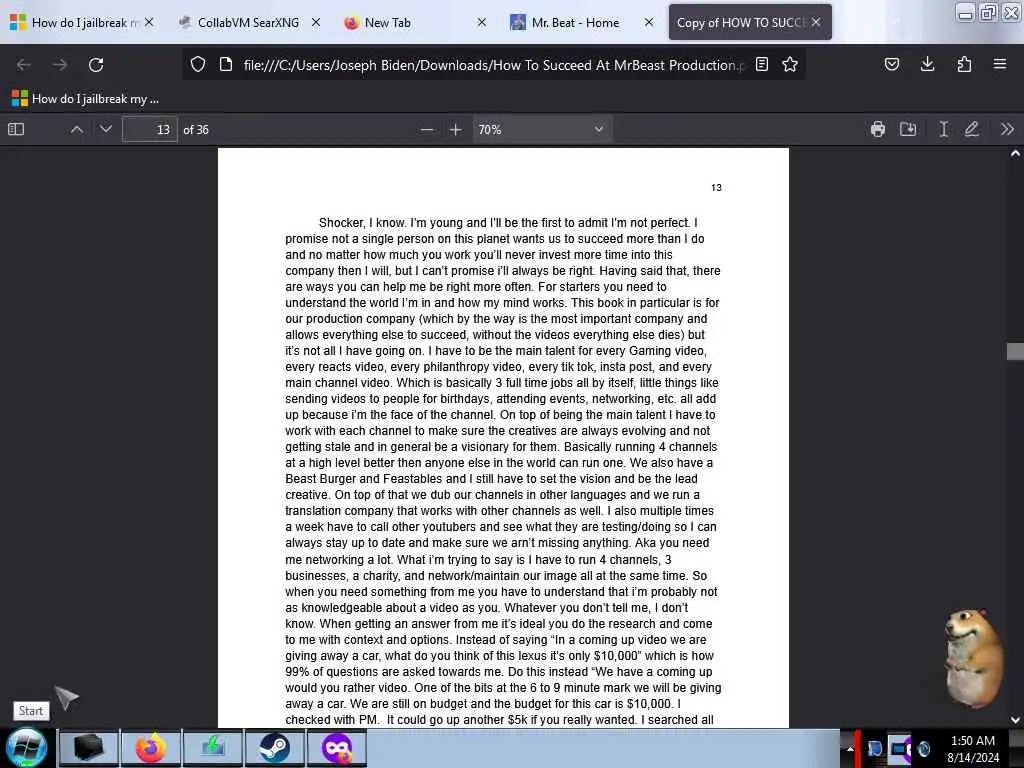Close the Copy of HOW TO SUCC tab
The image size is (1024, 768).
(x=816, y=22)
